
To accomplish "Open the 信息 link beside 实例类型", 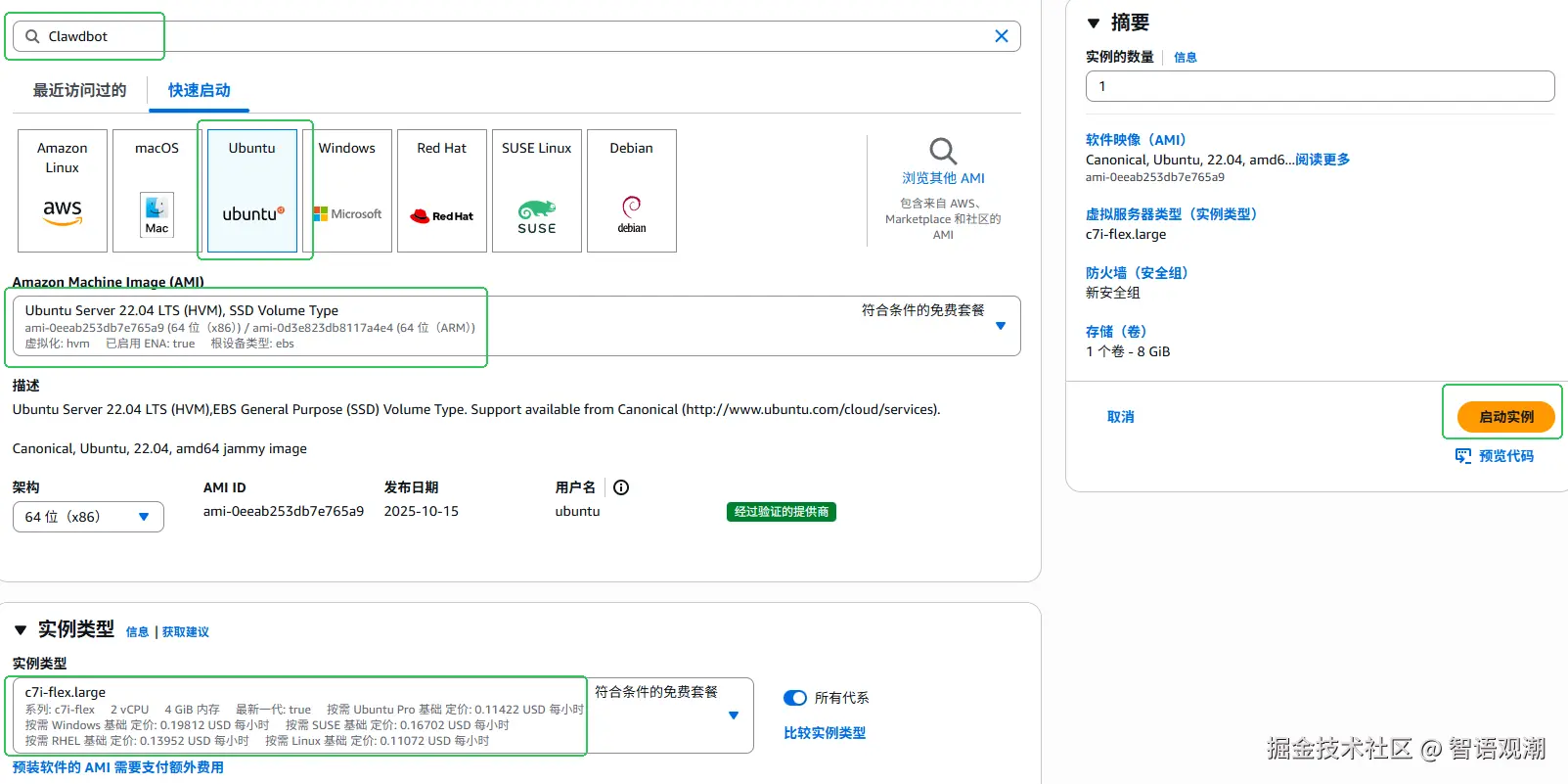I will pyautogui.click(x=137, y=632).
